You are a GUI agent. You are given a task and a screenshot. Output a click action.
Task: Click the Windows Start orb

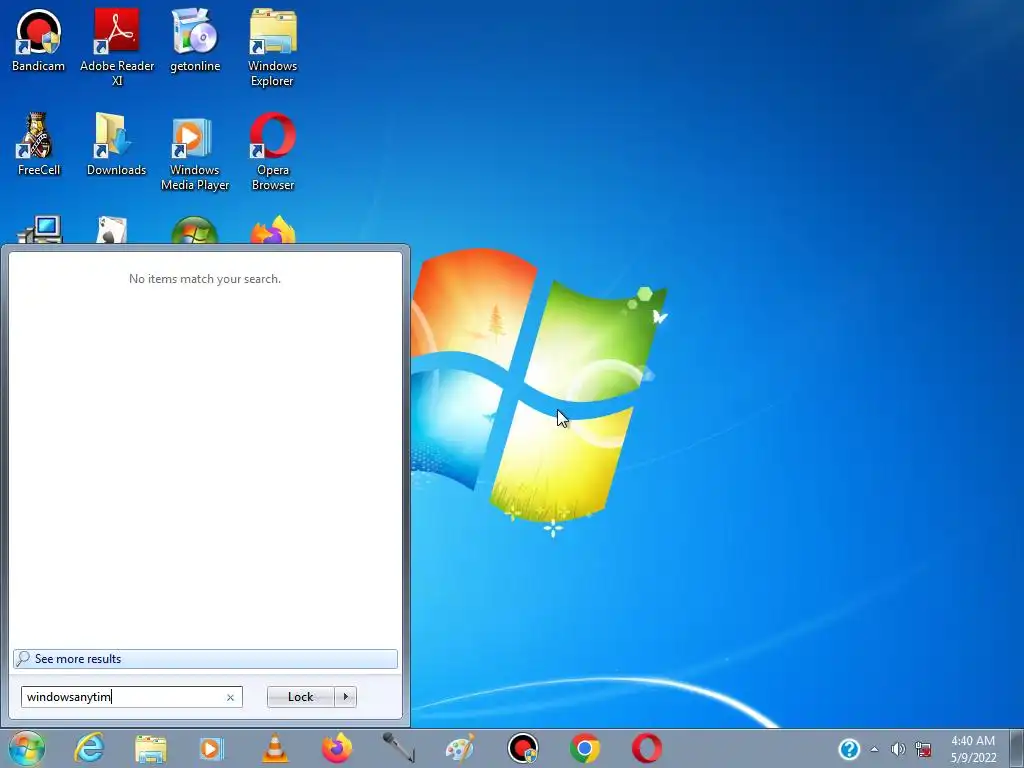(x=27, y=748)
